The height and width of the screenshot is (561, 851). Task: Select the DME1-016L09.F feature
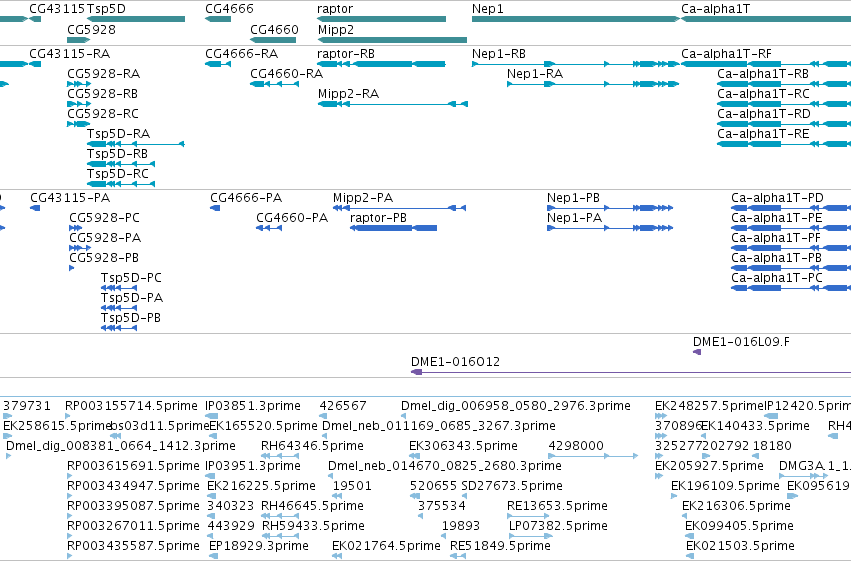point(741,342)
